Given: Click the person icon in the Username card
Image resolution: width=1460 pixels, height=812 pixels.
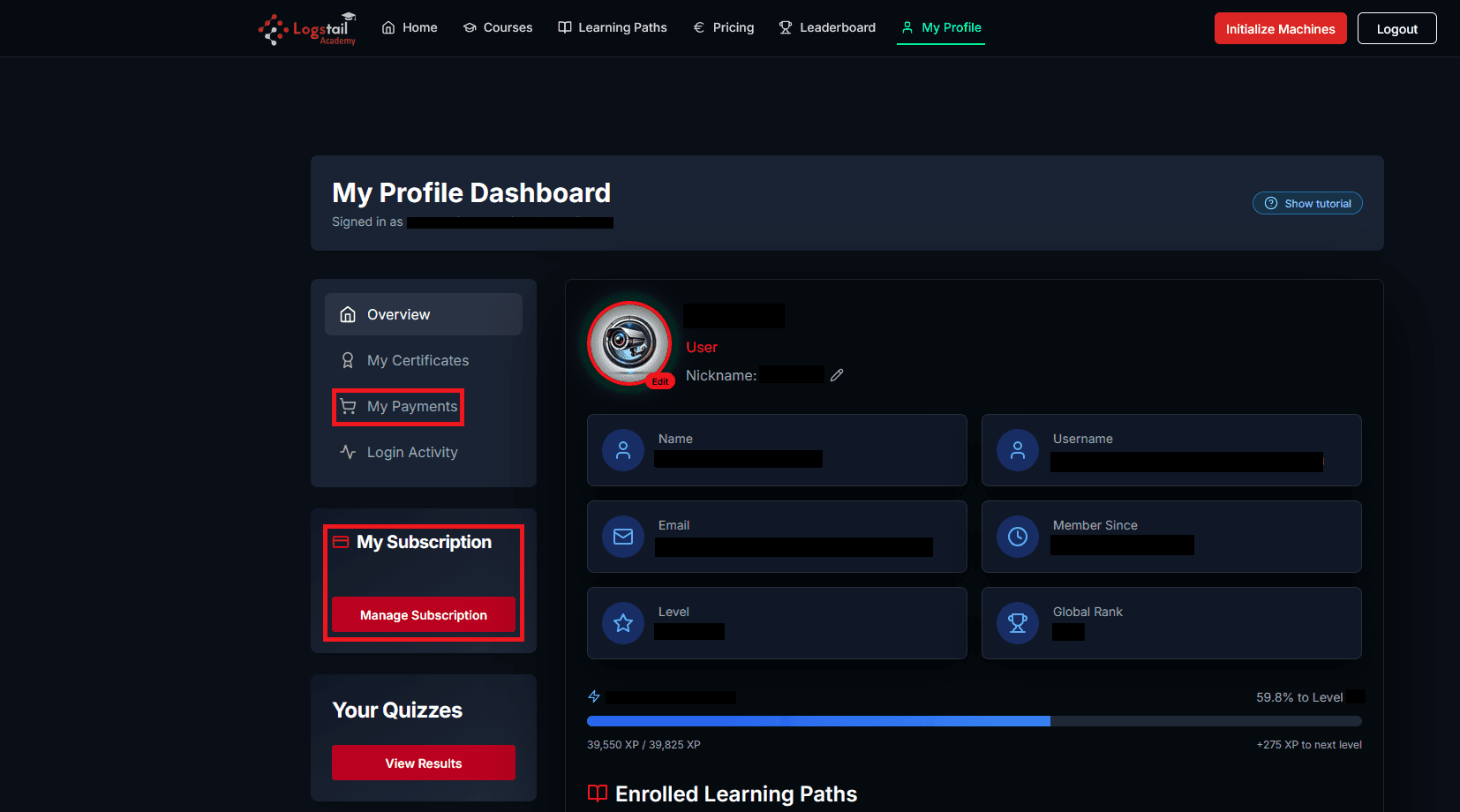Looking at the screenshot, I should click(1018, 450).
